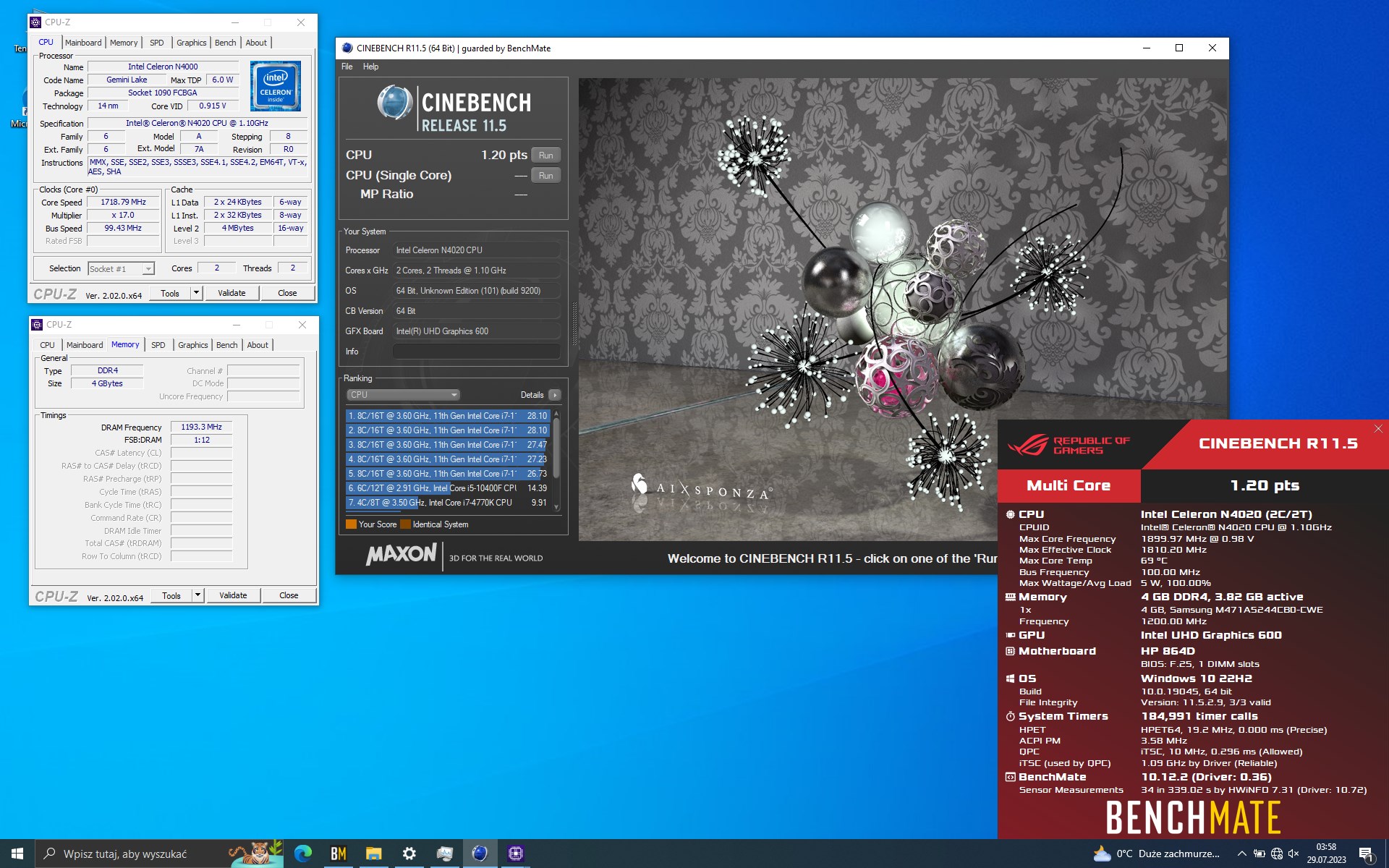Viewport: 1389px width, 868px height.
Task: Click the Cinebench logo sphere icon
Action: 395,103
